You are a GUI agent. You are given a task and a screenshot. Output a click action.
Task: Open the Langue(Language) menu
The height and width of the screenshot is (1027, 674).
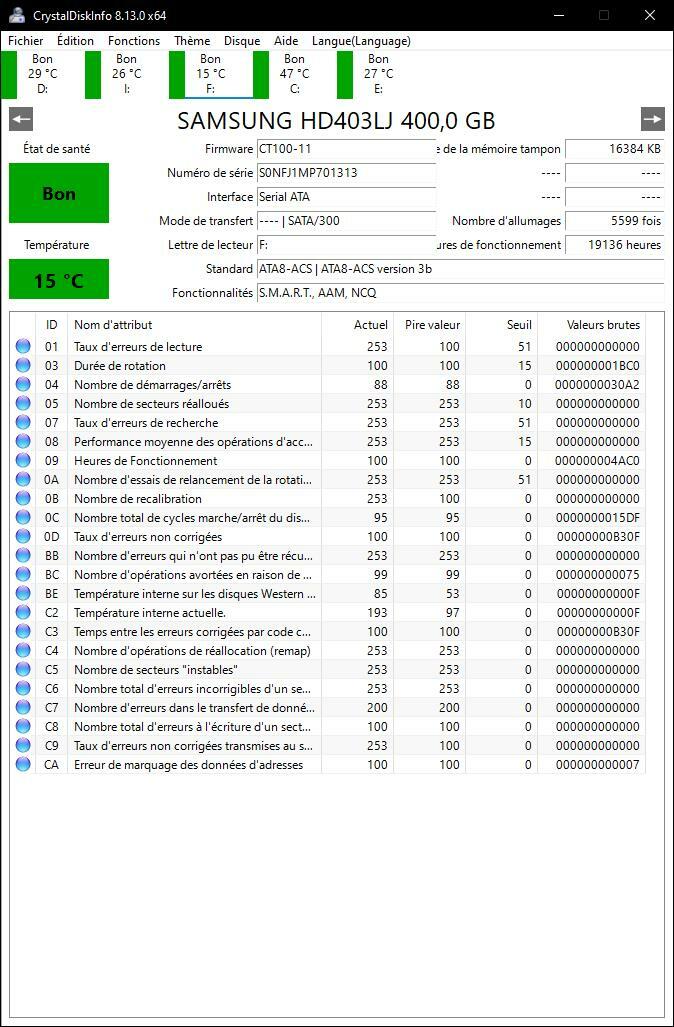point(361,41)
